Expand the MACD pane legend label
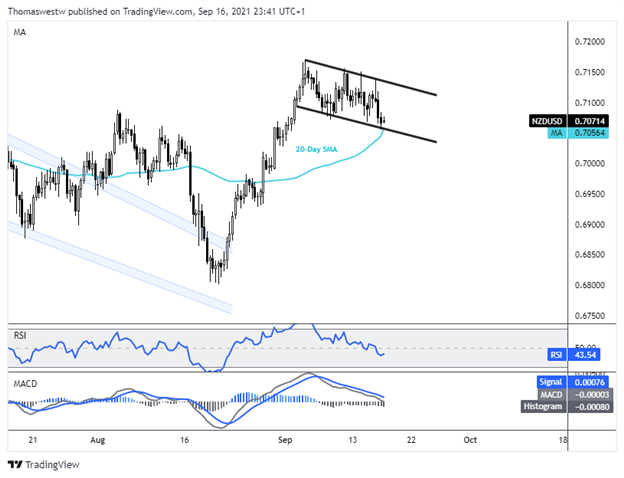 click(25, 383)
